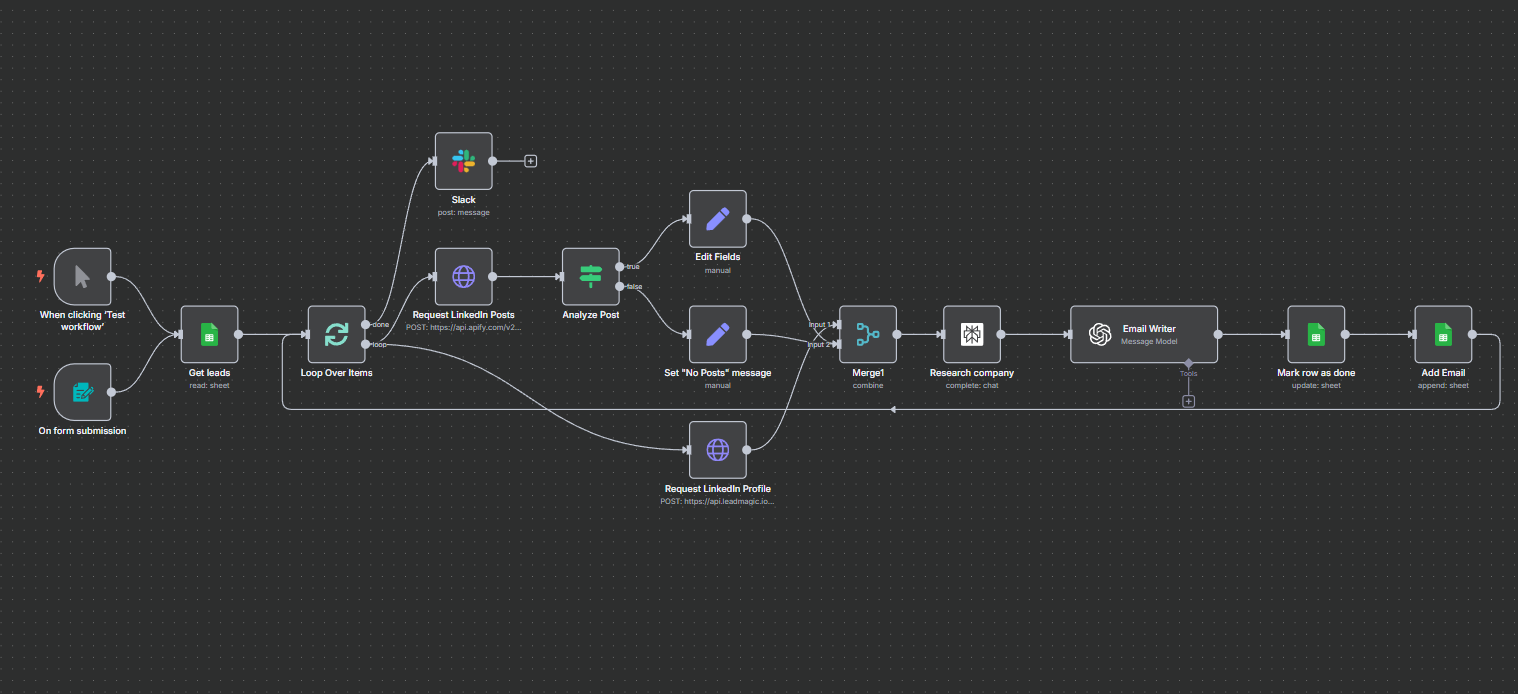
Task: Click the Get leads output connector dot
Action: coord(238,334)
